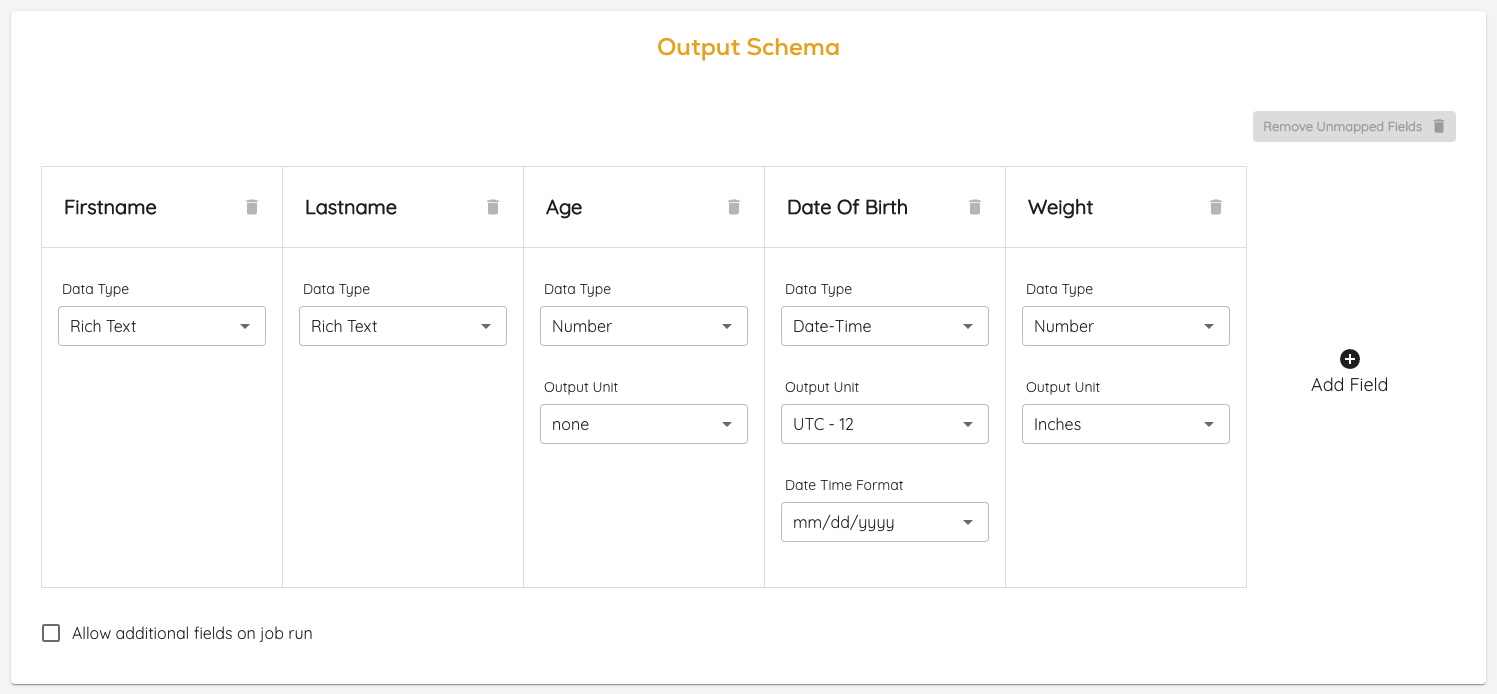Open Firstname Data Type dropdown
The height and width of the screenshot is (694, 1497).
pos(162,326)
